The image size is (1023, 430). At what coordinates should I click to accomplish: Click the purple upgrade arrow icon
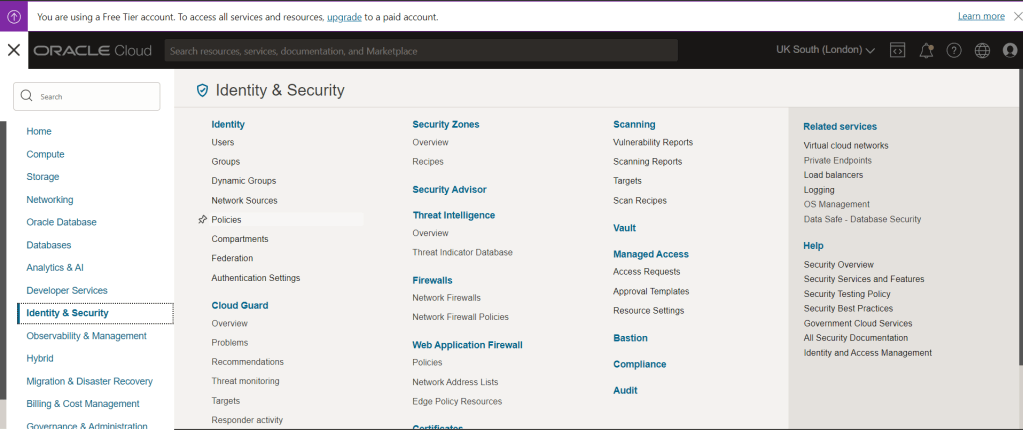(x=14, y=16)
